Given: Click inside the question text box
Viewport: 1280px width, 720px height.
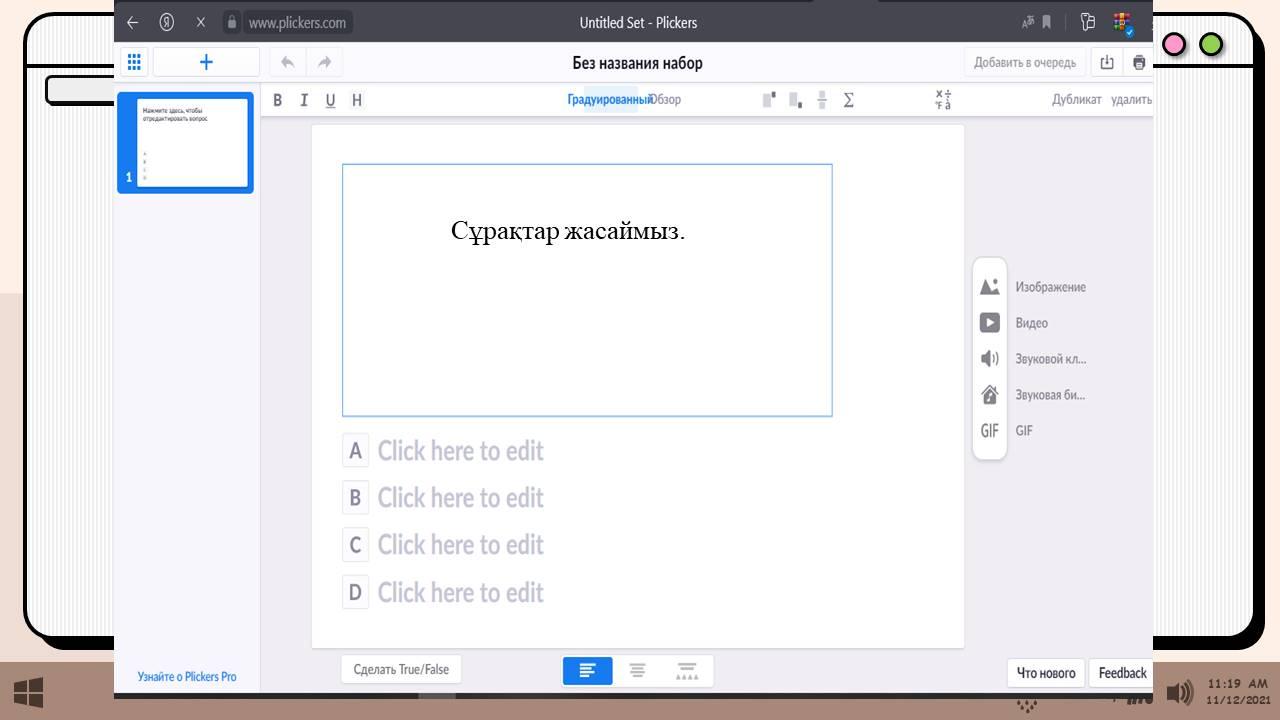Looking at the screenshot, I should pos(587,290).
